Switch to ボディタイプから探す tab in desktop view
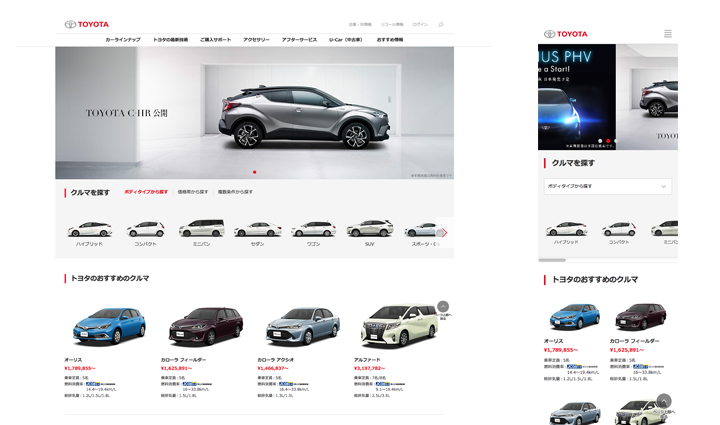Viewport: 720px width, 425px height. click(146, 192)
